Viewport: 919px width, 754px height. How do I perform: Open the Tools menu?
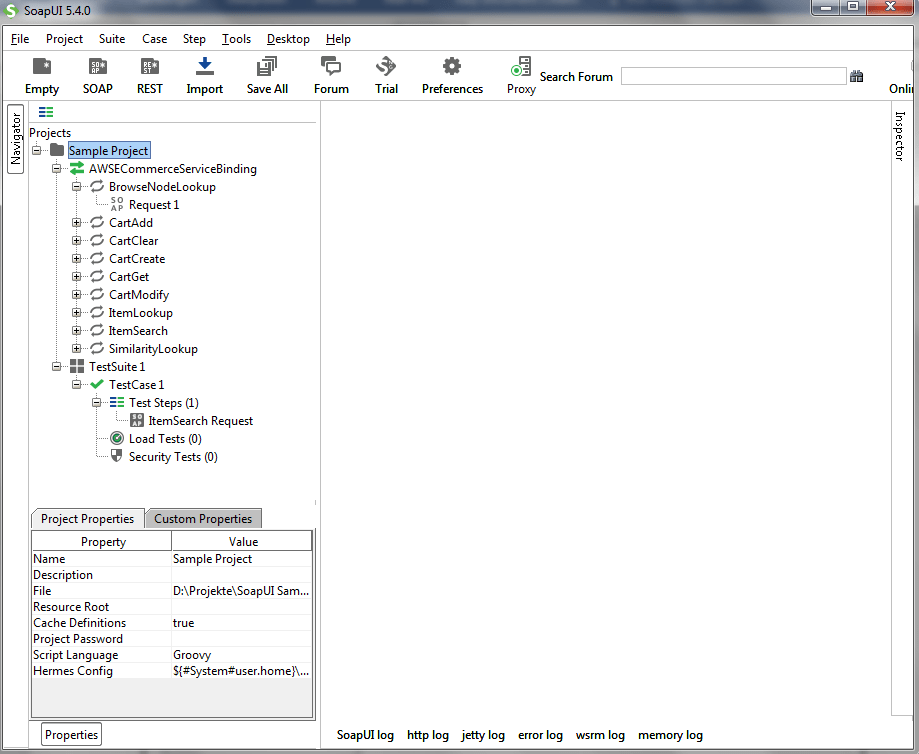click(x=236, y=39)
